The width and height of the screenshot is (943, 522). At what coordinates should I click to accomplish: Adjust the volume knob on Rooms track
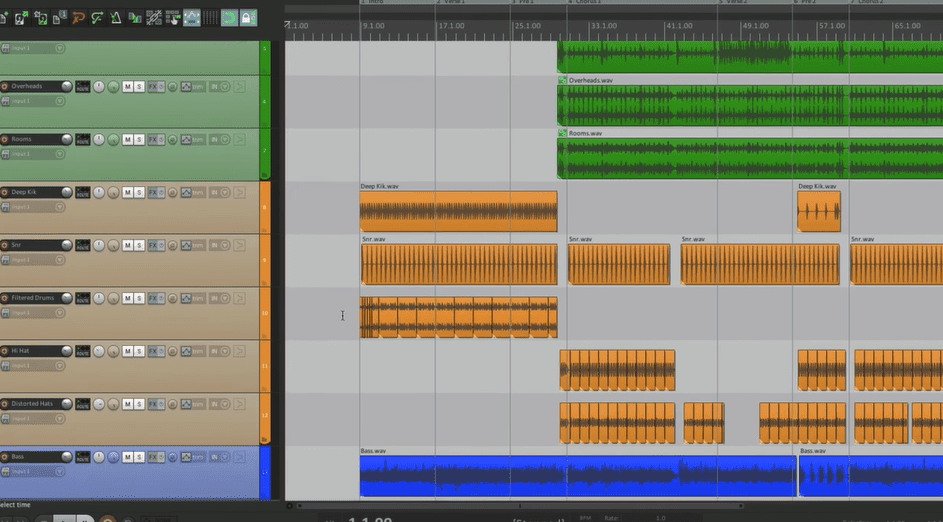click(x=99, y=140)
